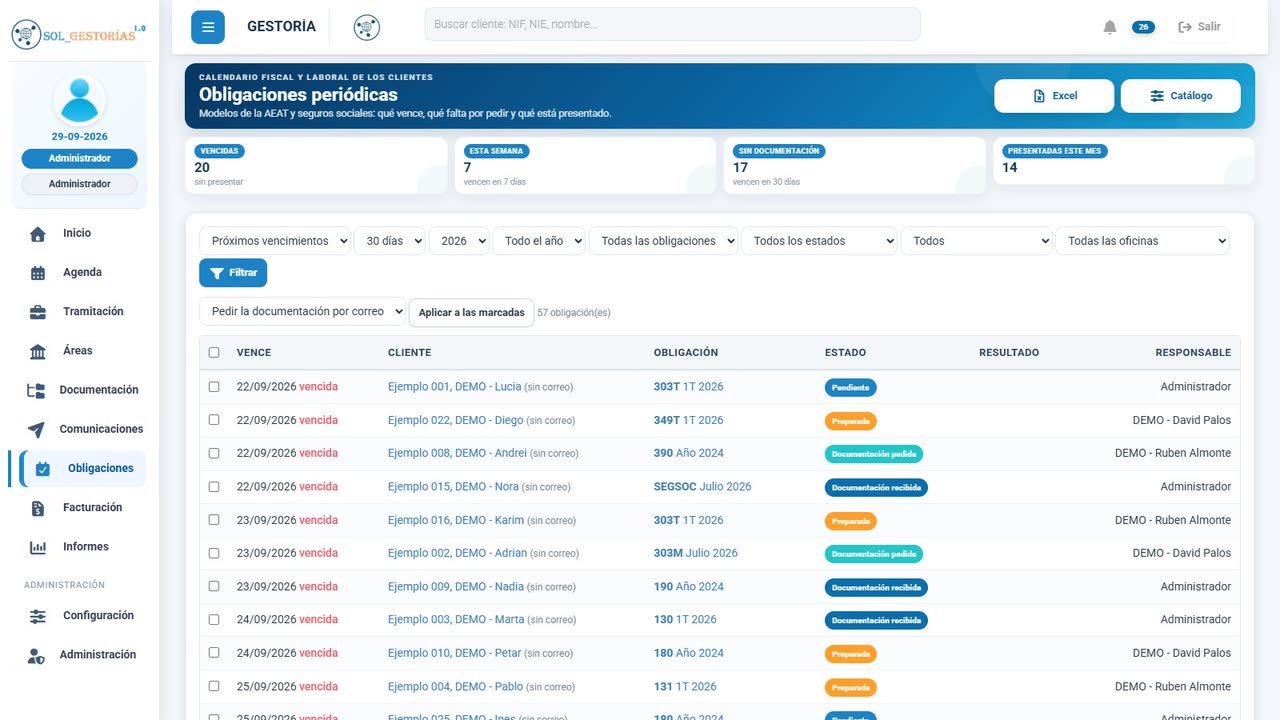Open the Próximos vencimientos dropdown
The image size is (1280, 720).
pos(275,241)
